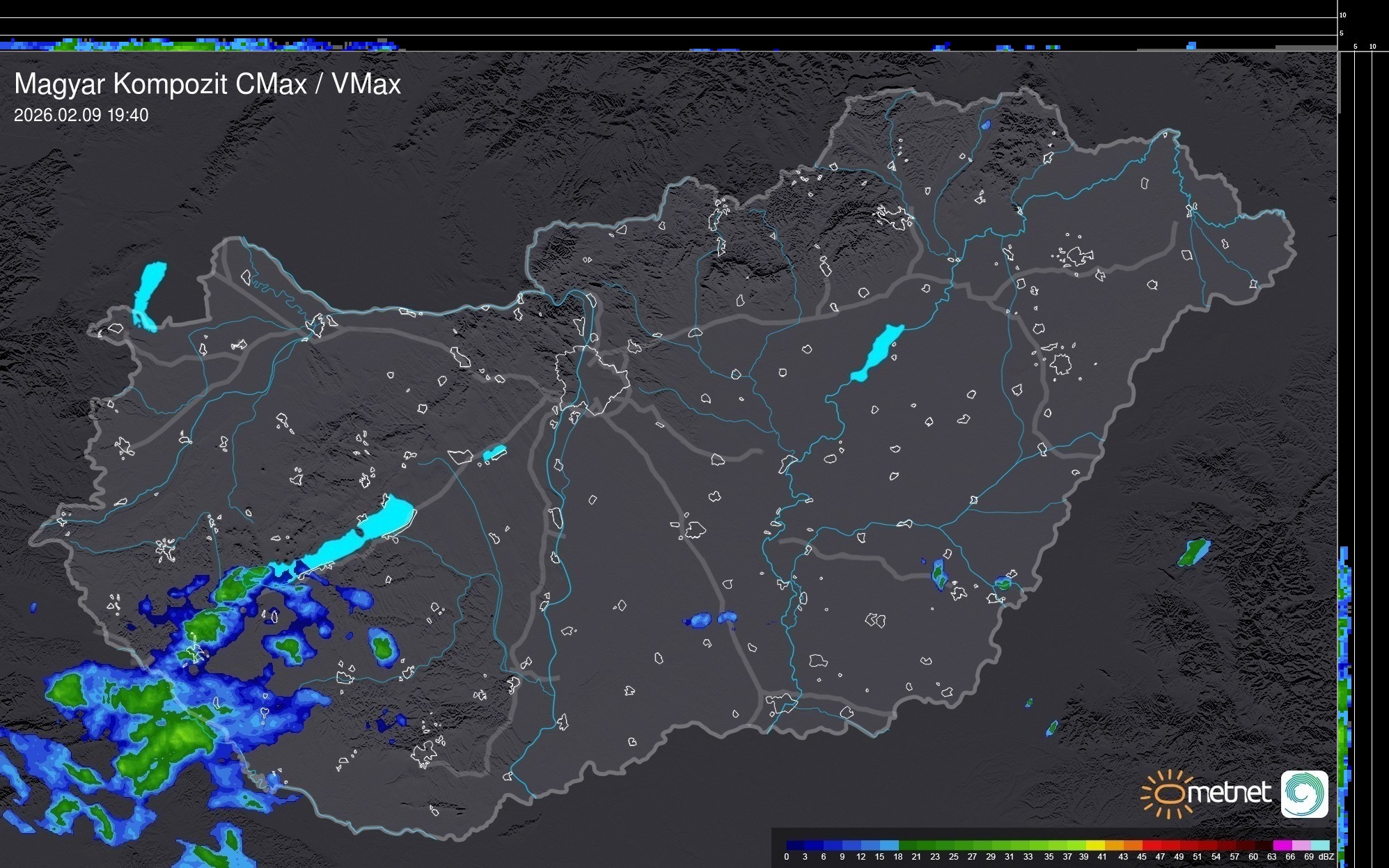Click the teal spiral app icon

[1305, 794]
